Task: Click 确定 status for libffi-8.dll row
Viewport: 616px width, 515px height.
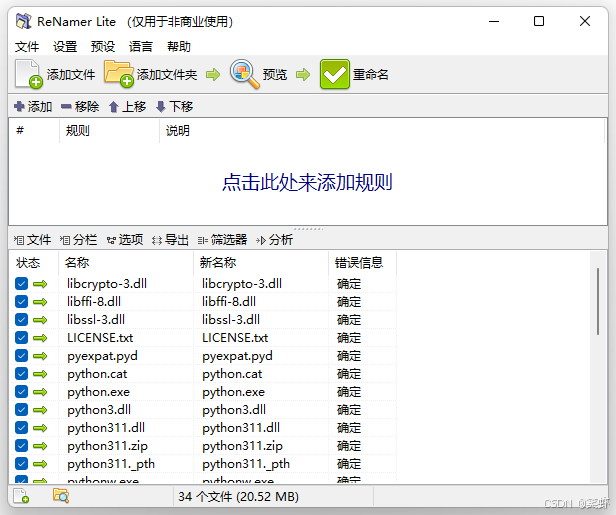Action: (349, 302)
